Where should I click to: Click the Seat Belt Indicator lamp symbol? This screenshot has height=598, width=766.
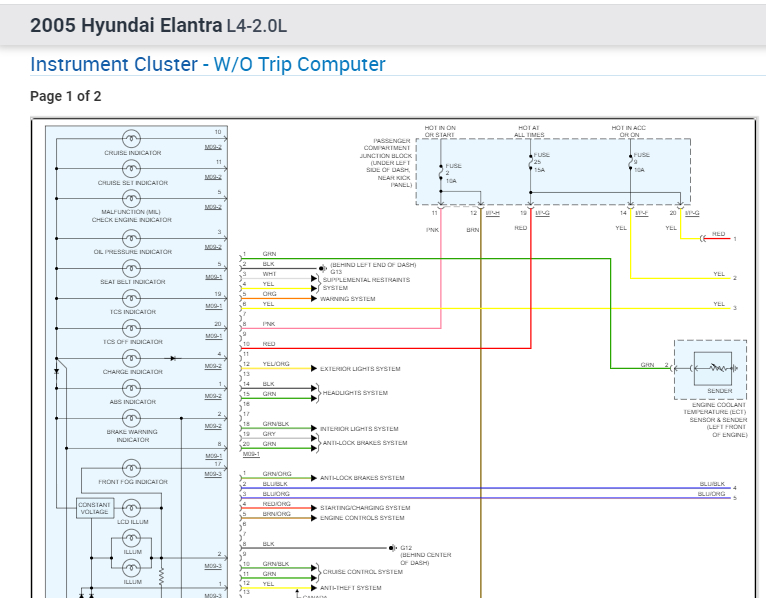131,268
